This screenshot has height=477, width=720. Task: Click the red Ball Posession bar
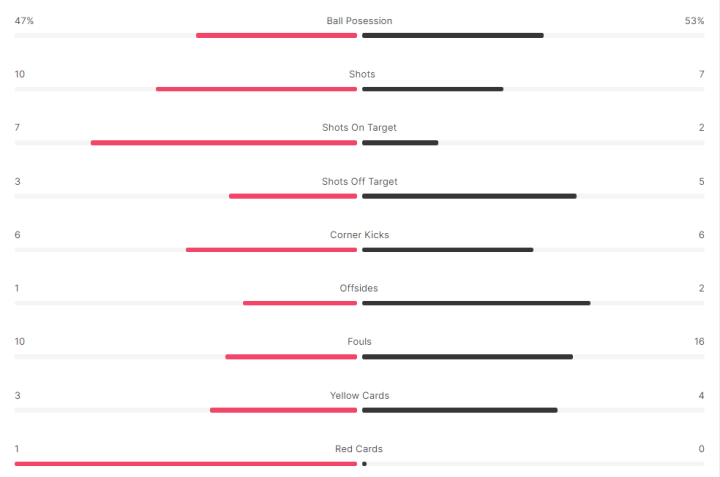[276, 36]
